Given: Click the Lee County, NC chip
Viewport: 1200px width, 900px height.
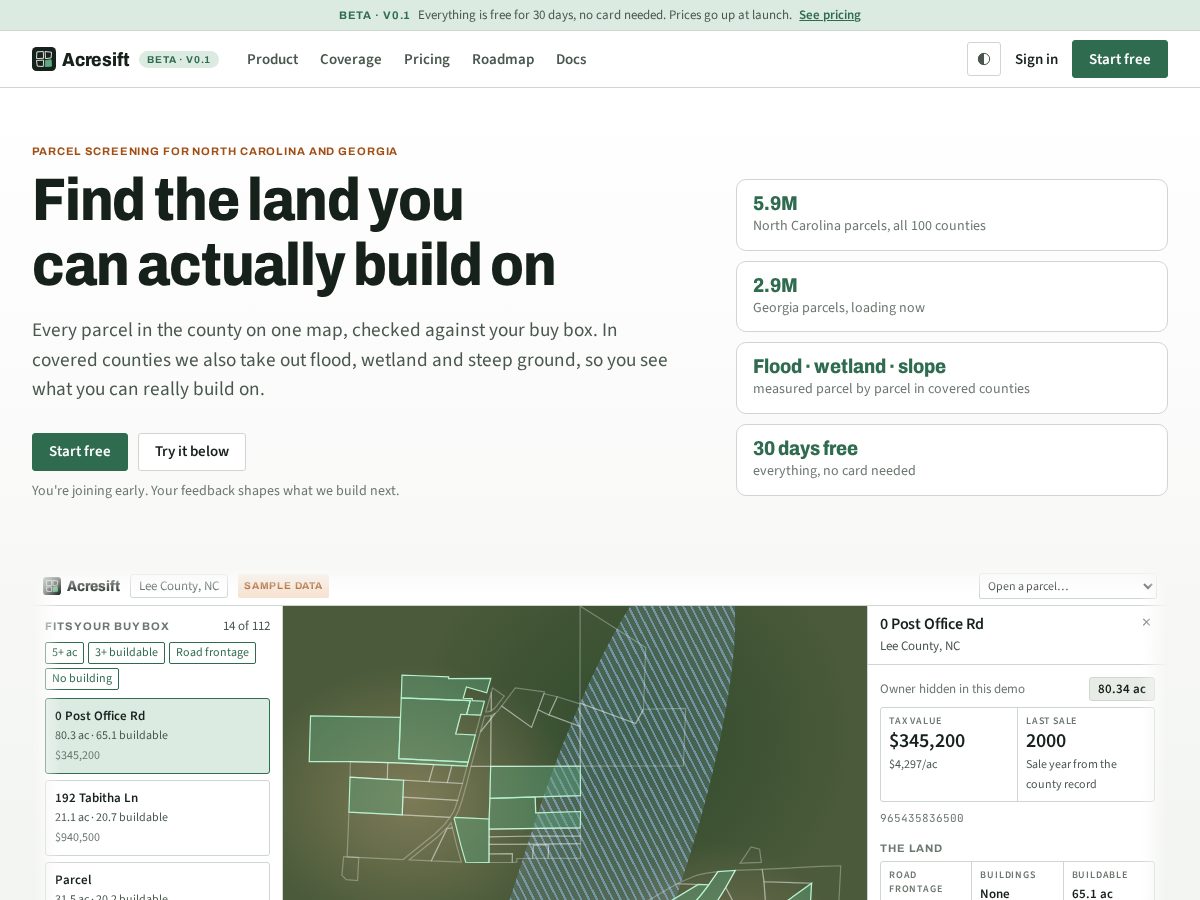Looking at the screenshot, I should [179, 586].
